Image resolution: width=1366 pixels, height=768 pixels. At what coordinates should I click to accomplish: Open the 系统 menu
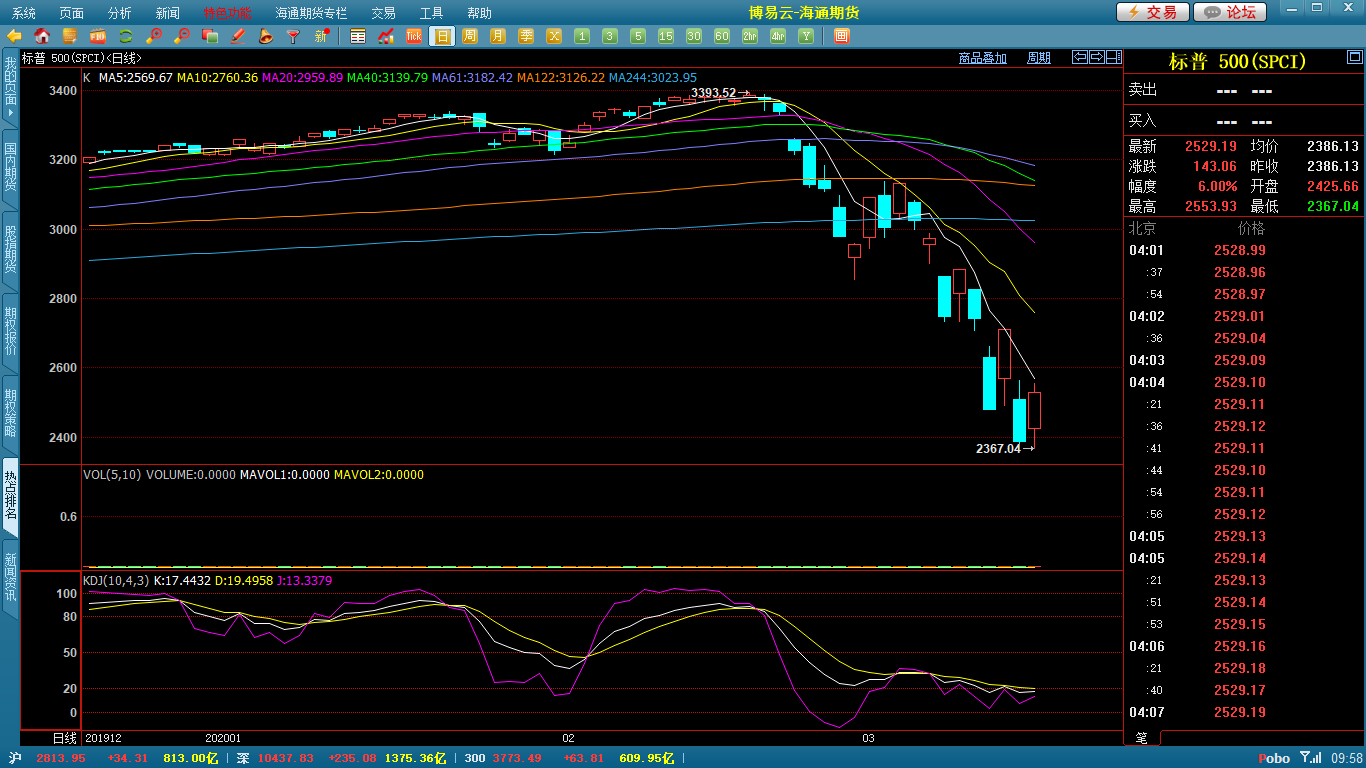[x=24, y=13]
